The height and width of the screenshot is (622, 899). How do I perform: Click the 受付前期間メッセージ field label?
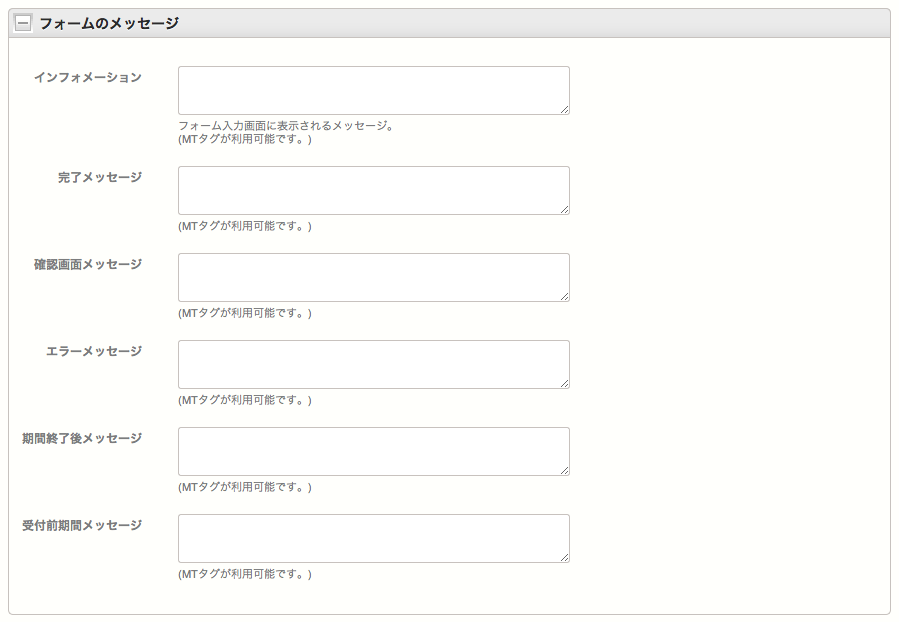pyautogui.click(x=82, y=525)
